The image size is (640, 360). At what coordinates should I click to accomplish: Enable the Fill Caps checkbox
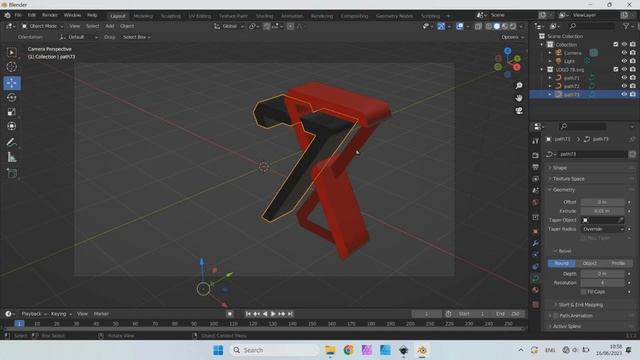pyautogui.click(x=583, y=292)
